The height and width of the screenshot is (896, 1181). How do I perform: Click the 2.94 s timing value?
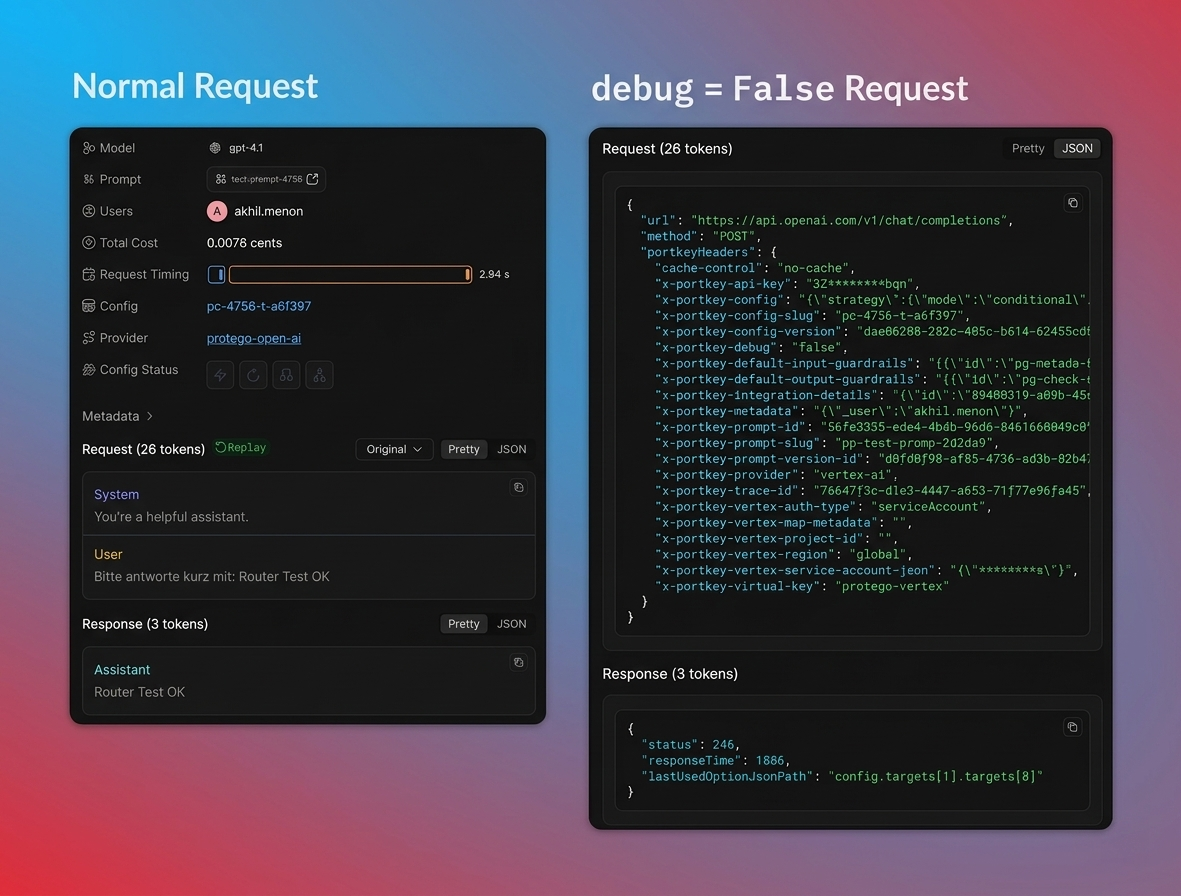(x=494, y=275)
